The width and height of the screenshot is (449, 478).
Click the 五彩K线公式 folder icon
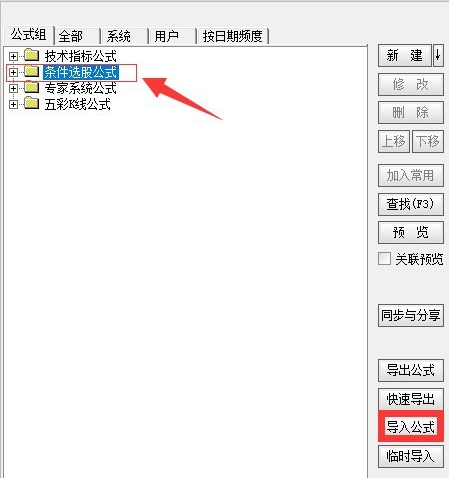pyautogui.click(x=32, y=103)
